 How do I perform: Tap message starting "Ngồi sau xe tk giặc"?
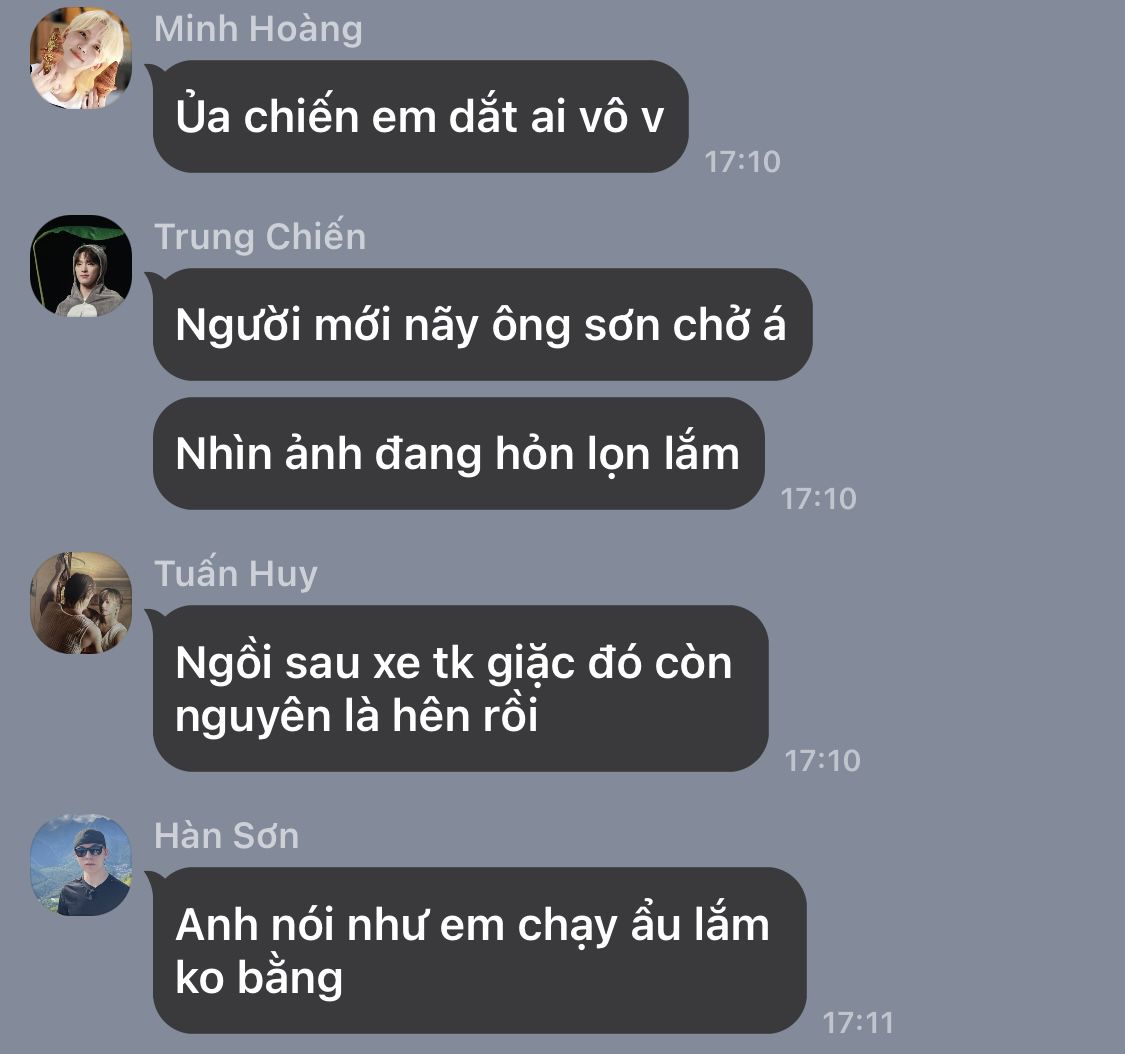click(461, 689)
